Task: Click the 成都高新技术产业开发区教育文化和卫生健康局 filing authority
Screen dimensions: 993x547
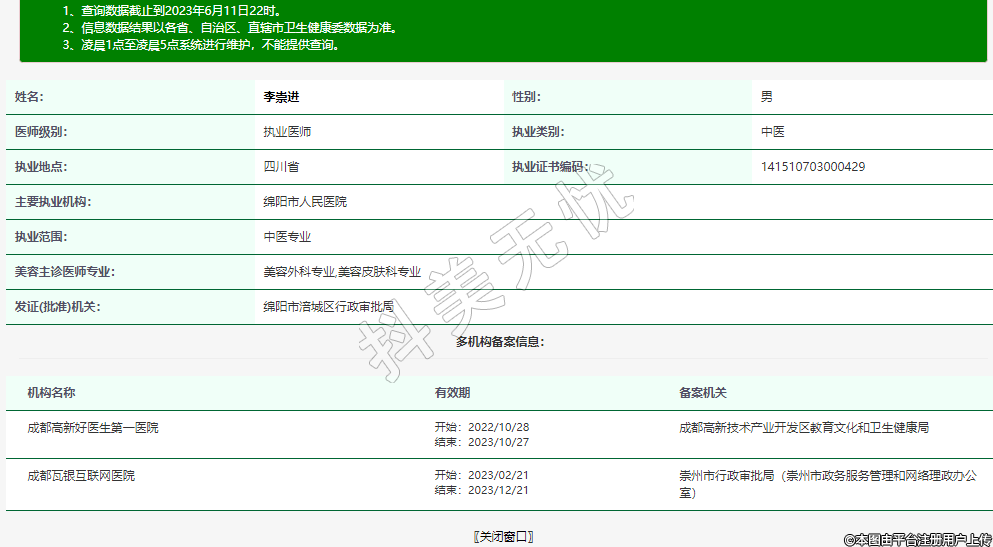Action: [x=804, y=428]
